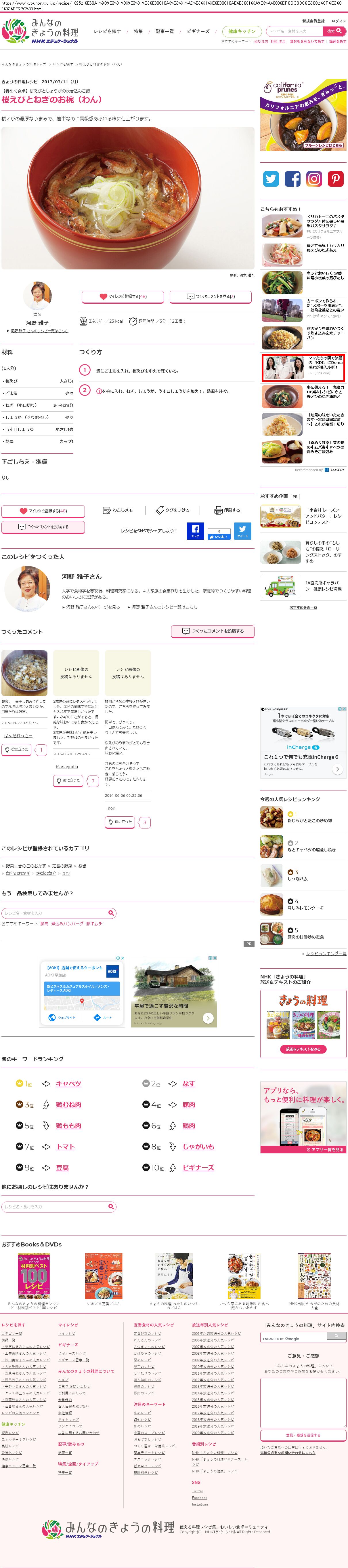Screen dimensions: 348x1568
Task: Open the Facebook social icon in sidebar
Action: [293, 178]
